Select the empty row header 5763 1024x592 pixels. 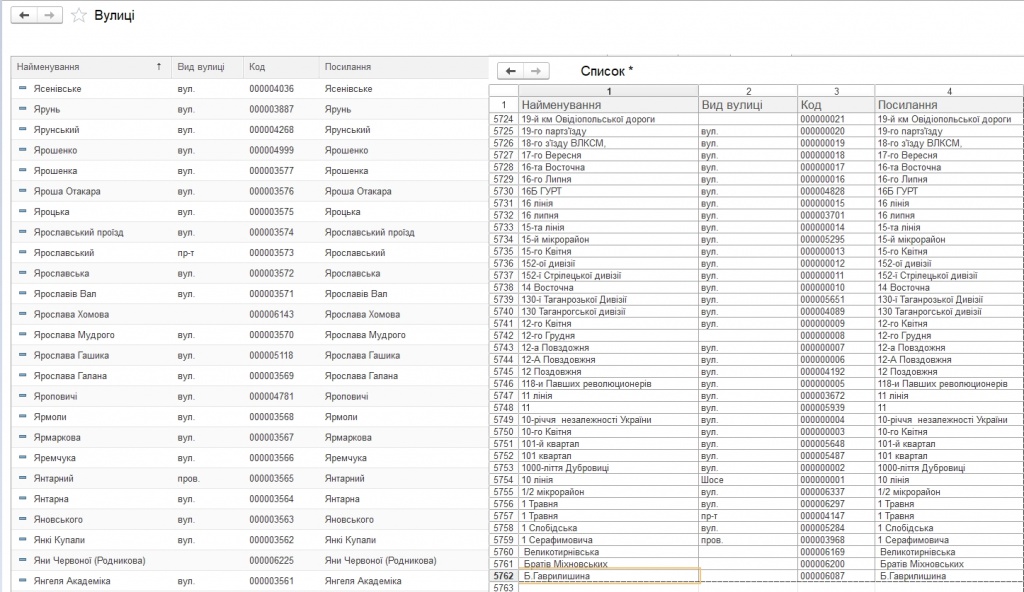pyautogui.click(x=503, y=587)
